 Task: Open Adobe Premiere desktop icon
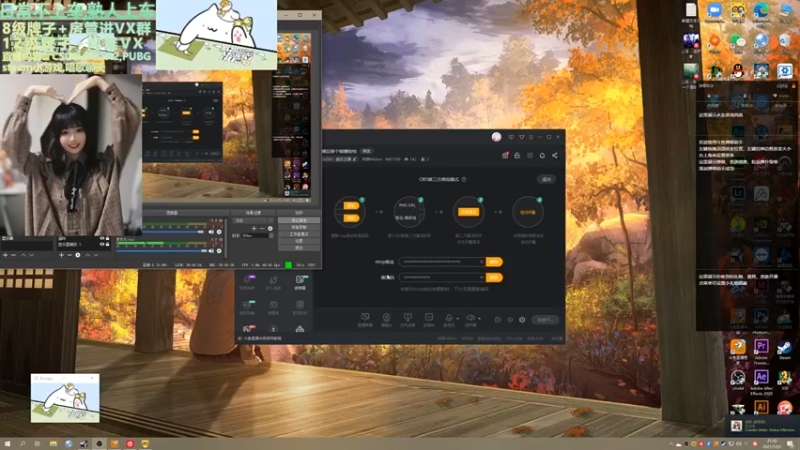click(761, 347)
